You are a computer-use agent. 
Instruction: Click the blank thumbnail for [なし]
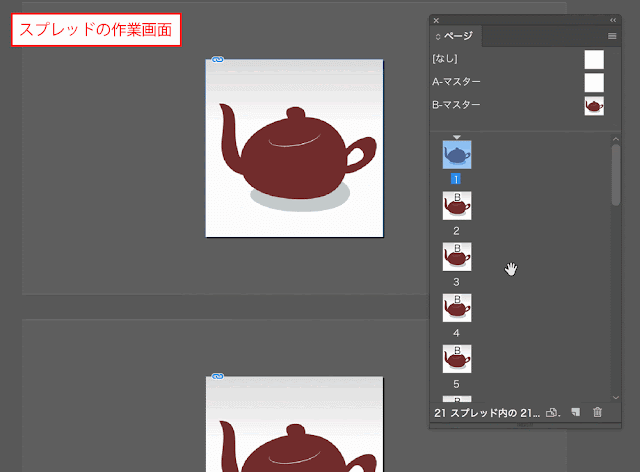pos(594,60)
